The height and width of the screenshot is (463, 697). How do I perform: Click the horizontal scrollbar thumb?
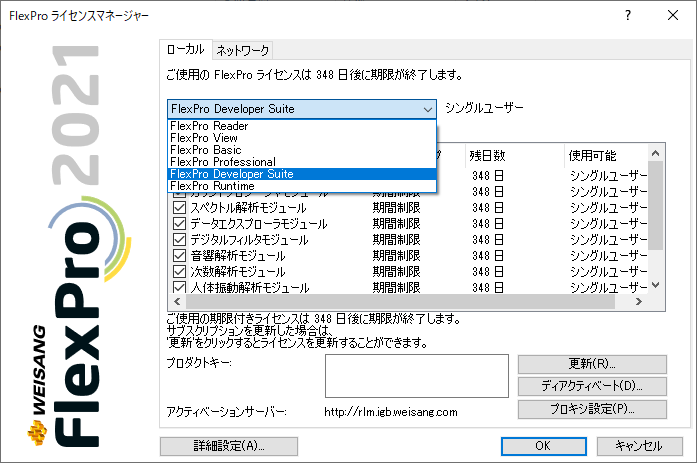(x=400, y=302)
